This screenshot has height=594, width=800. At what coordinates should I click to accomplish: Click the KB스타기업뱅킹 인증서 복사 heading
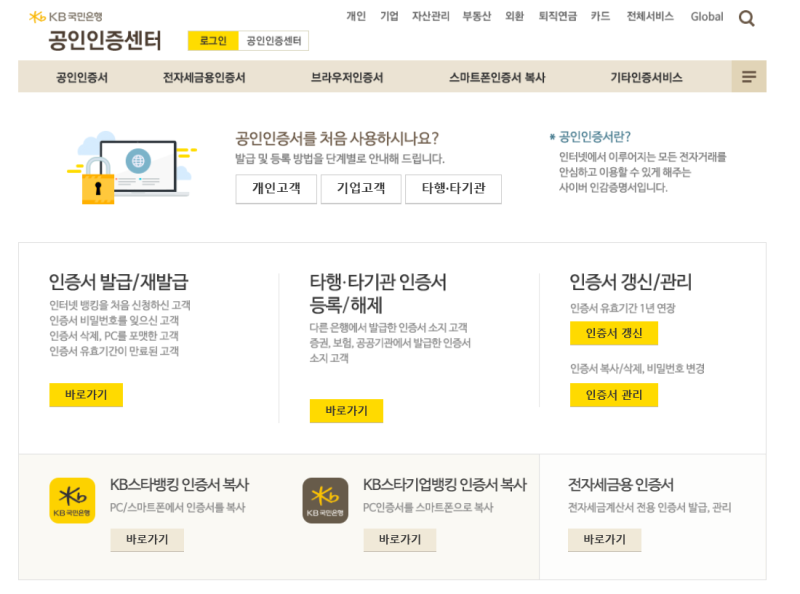(x=444, y=484)
